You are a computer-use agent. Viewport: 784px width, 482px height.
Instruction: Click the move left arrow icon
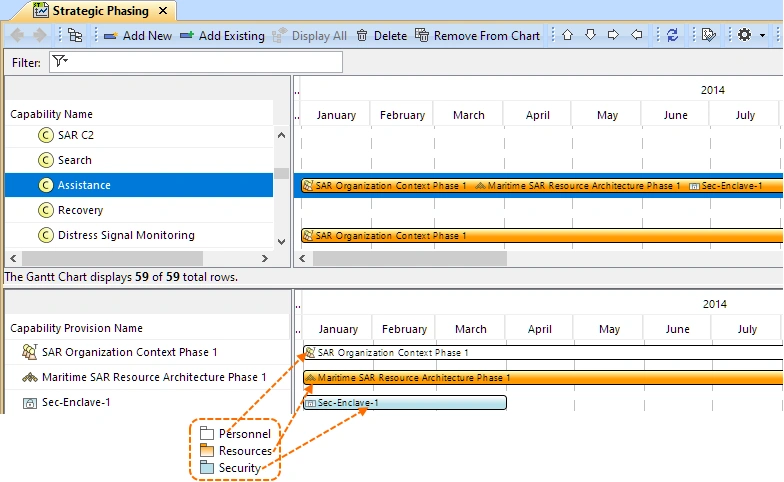tap(636, 35)
